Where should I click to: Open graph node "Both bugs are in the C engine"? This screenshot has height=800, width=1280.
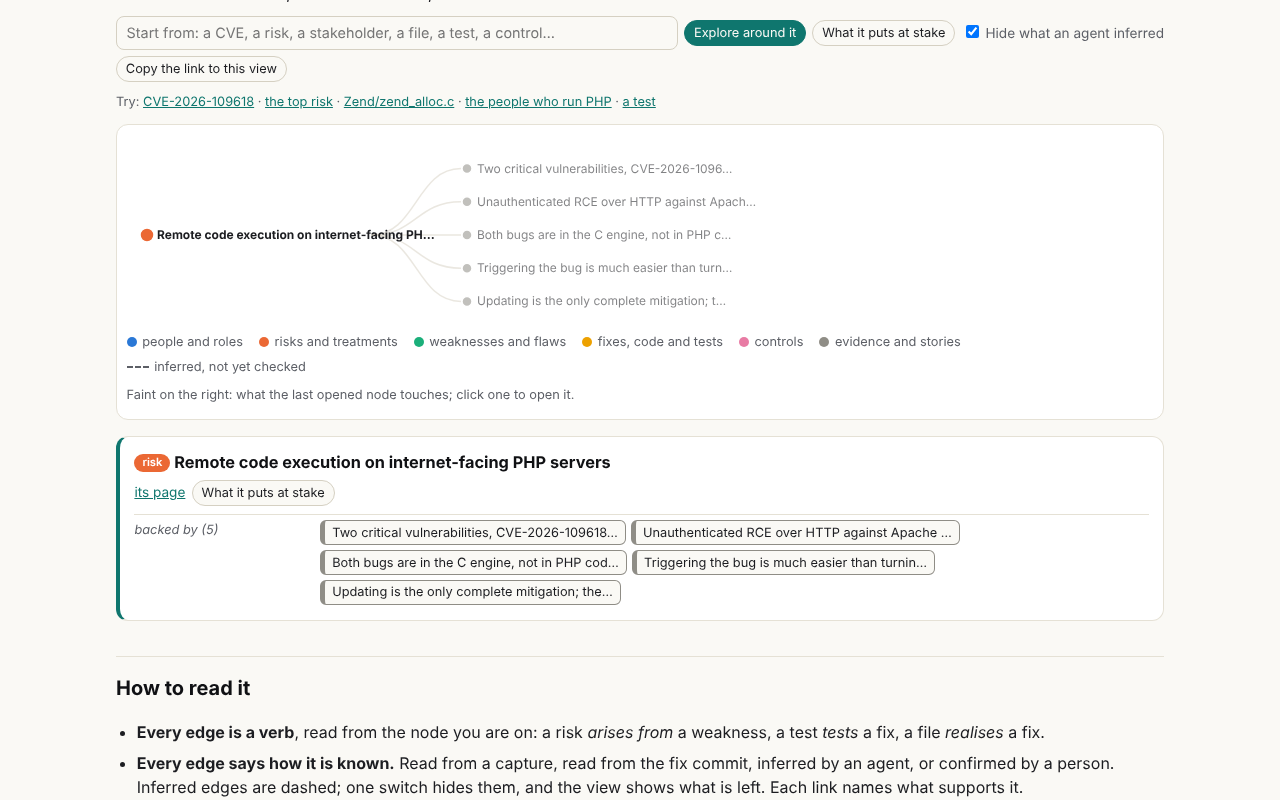596,235
